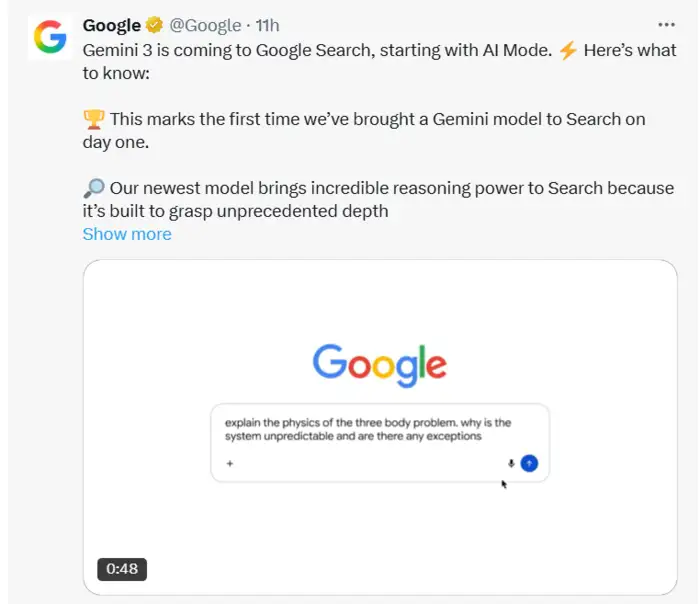700x604 pixels.
Task: Click the @Google handle
Action: click(206, 25)
